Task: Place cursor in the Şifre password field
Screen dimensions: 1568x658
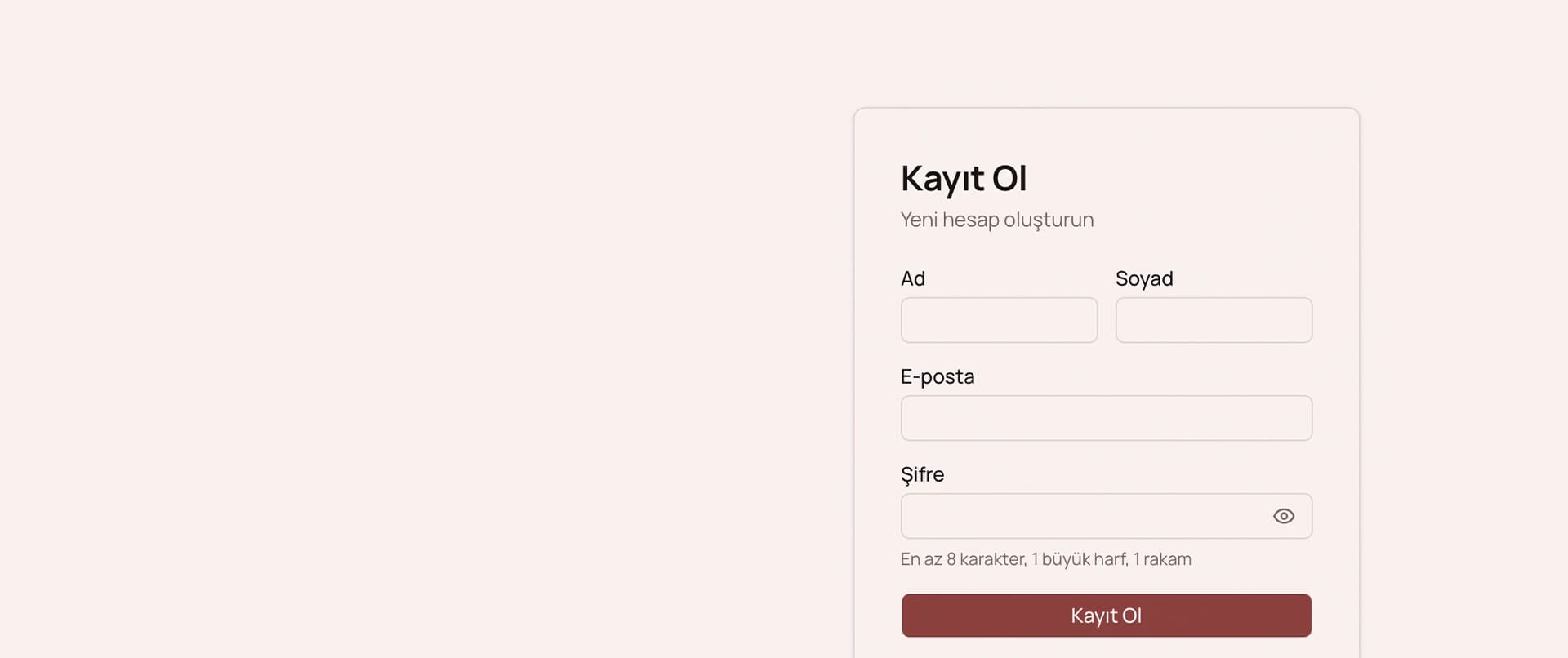Action: pyautogui.click(x=1082, y=516)
